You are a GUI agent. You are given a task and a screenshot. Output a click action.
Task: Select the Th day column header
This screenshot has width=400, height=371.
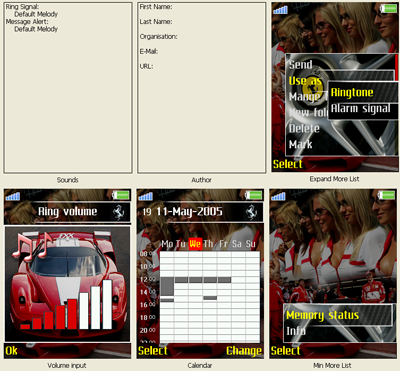208,244
